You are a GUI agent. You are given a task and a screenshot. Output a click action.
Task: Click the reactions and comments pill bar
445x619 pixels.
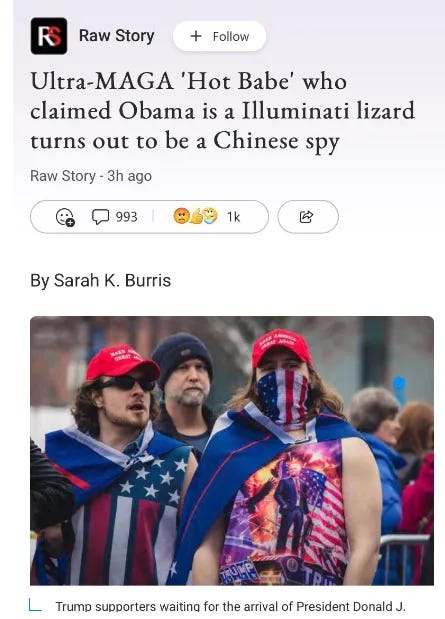(149, 217)
